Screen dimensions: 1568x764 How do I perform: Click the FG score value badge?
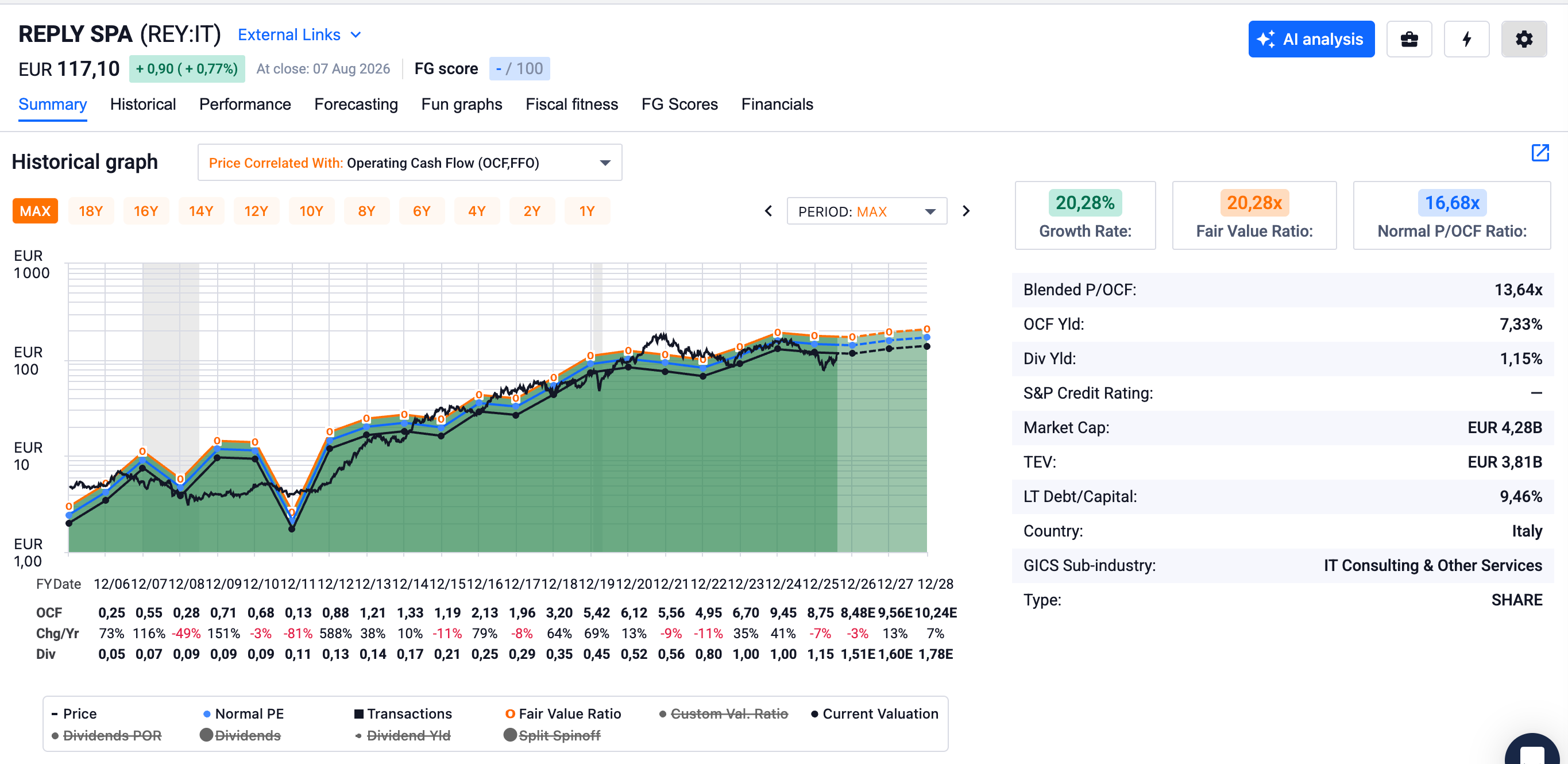tap(519, 69)
